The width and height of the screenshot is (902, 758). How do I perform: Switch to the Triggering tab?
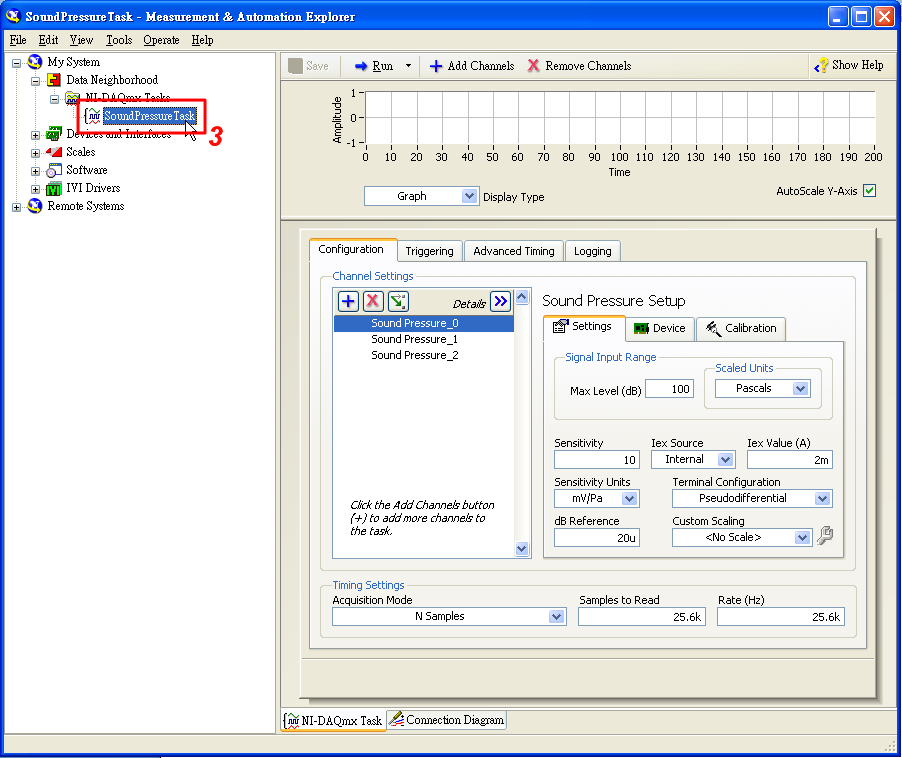pyautogui.click(x=430, y=251)
